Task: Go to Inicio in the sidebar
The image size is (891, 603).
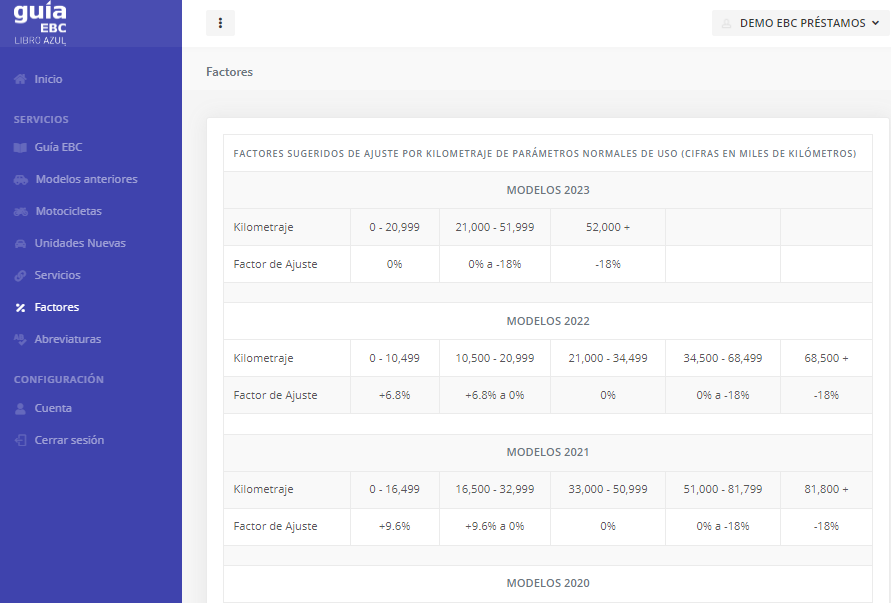Action: [x=48, y=79]
